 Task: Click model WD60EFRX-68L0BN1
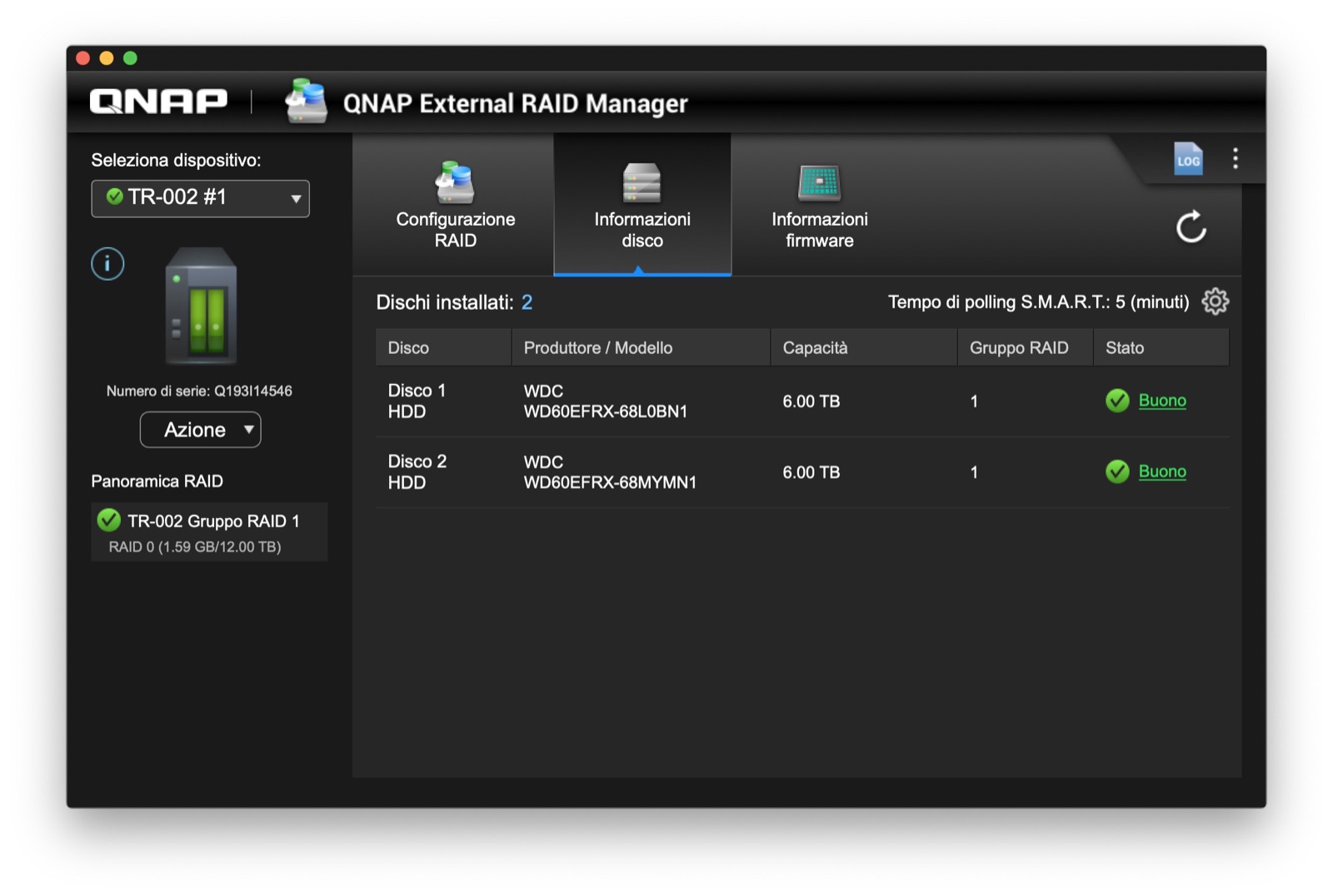click(606, 411)
